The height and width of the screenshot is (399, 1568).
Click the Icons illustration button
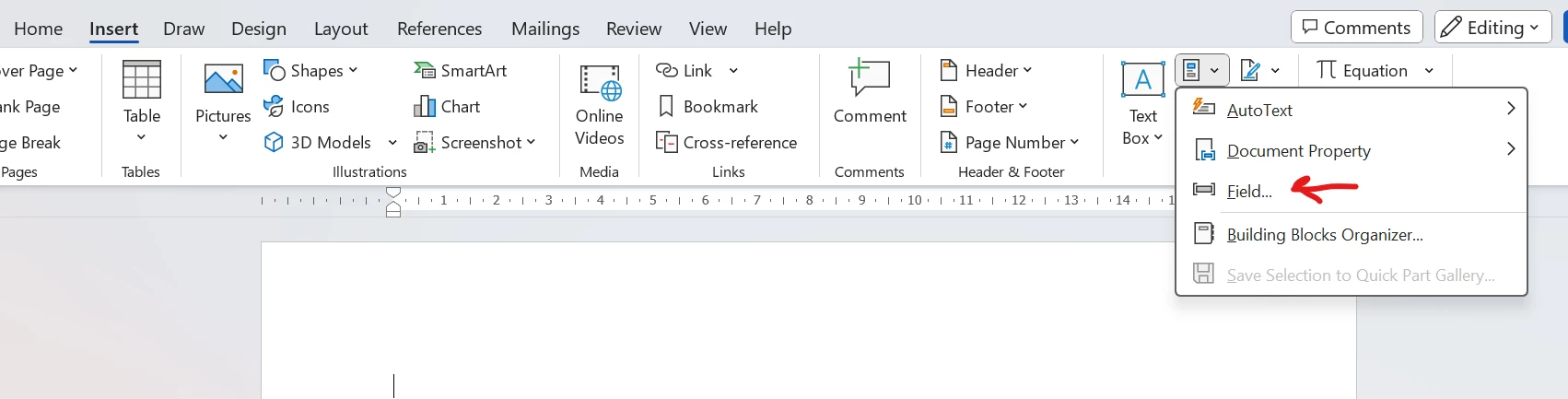click(x=297, y=107)
